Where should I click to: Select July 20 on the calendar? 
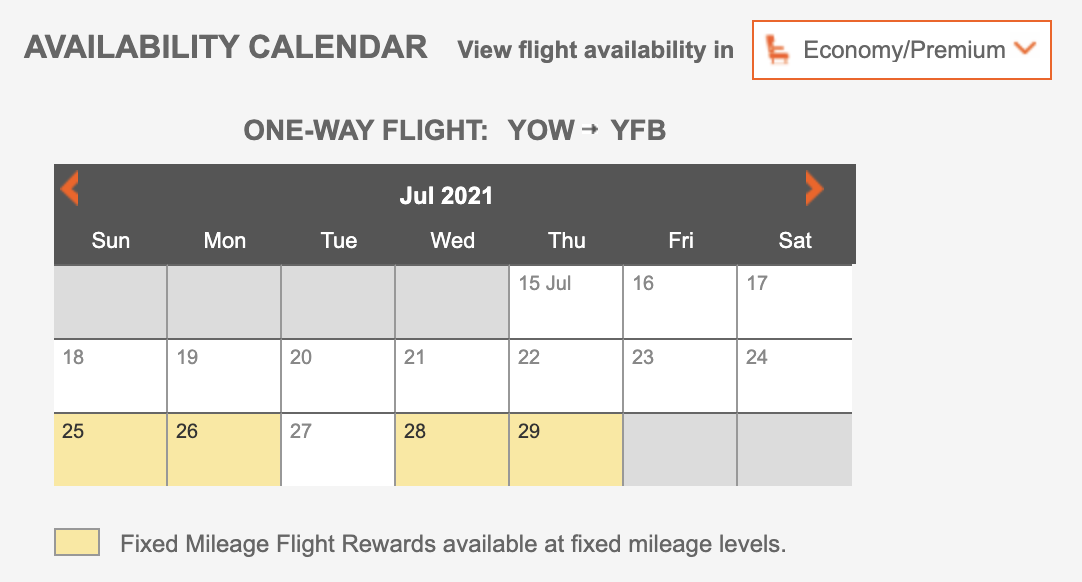click(x=338, y=375)
